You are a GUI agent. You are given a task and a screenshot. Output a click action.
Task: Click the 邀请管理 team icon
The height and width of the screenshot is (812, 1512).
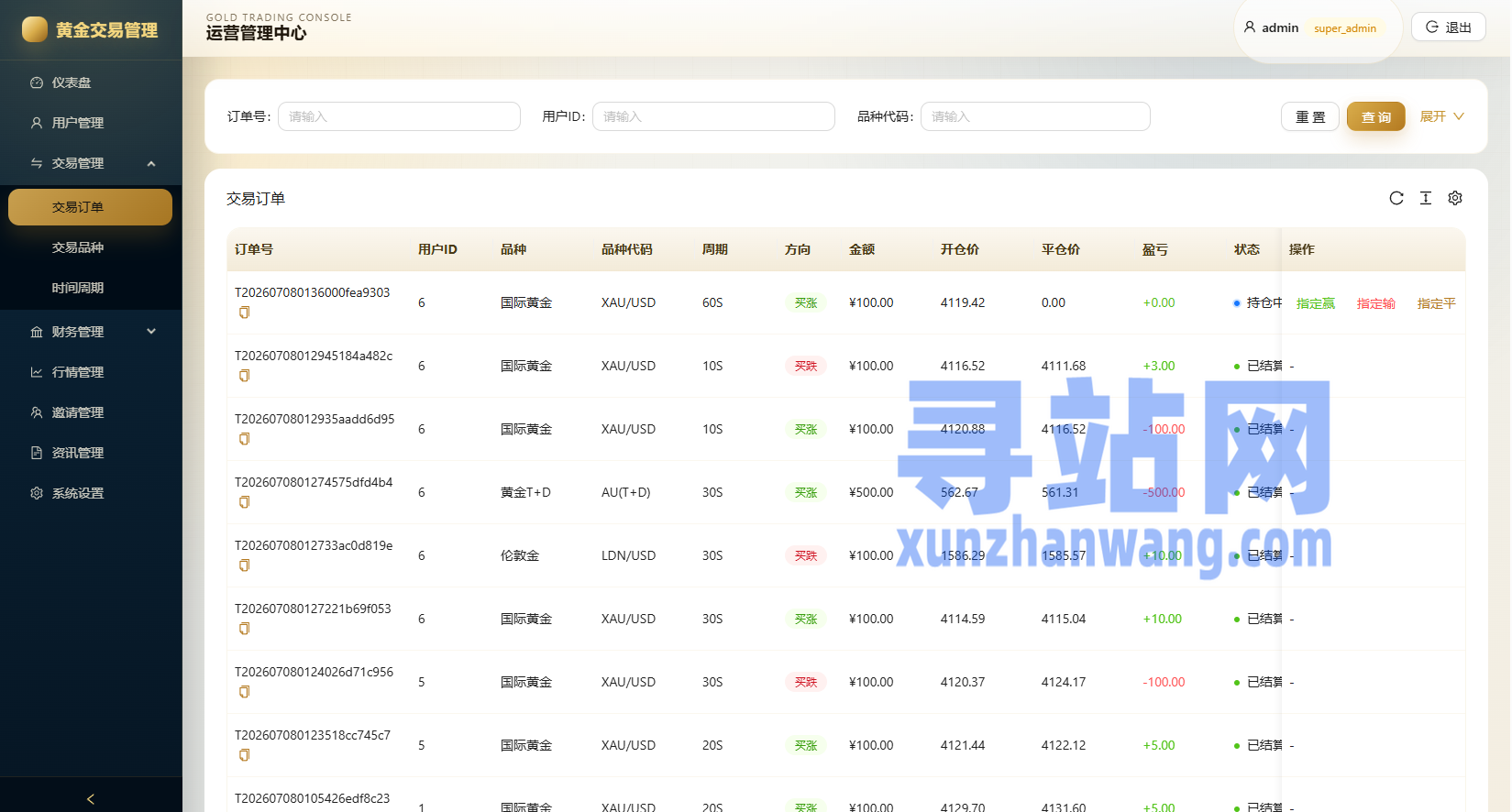[x=37, y=412]
